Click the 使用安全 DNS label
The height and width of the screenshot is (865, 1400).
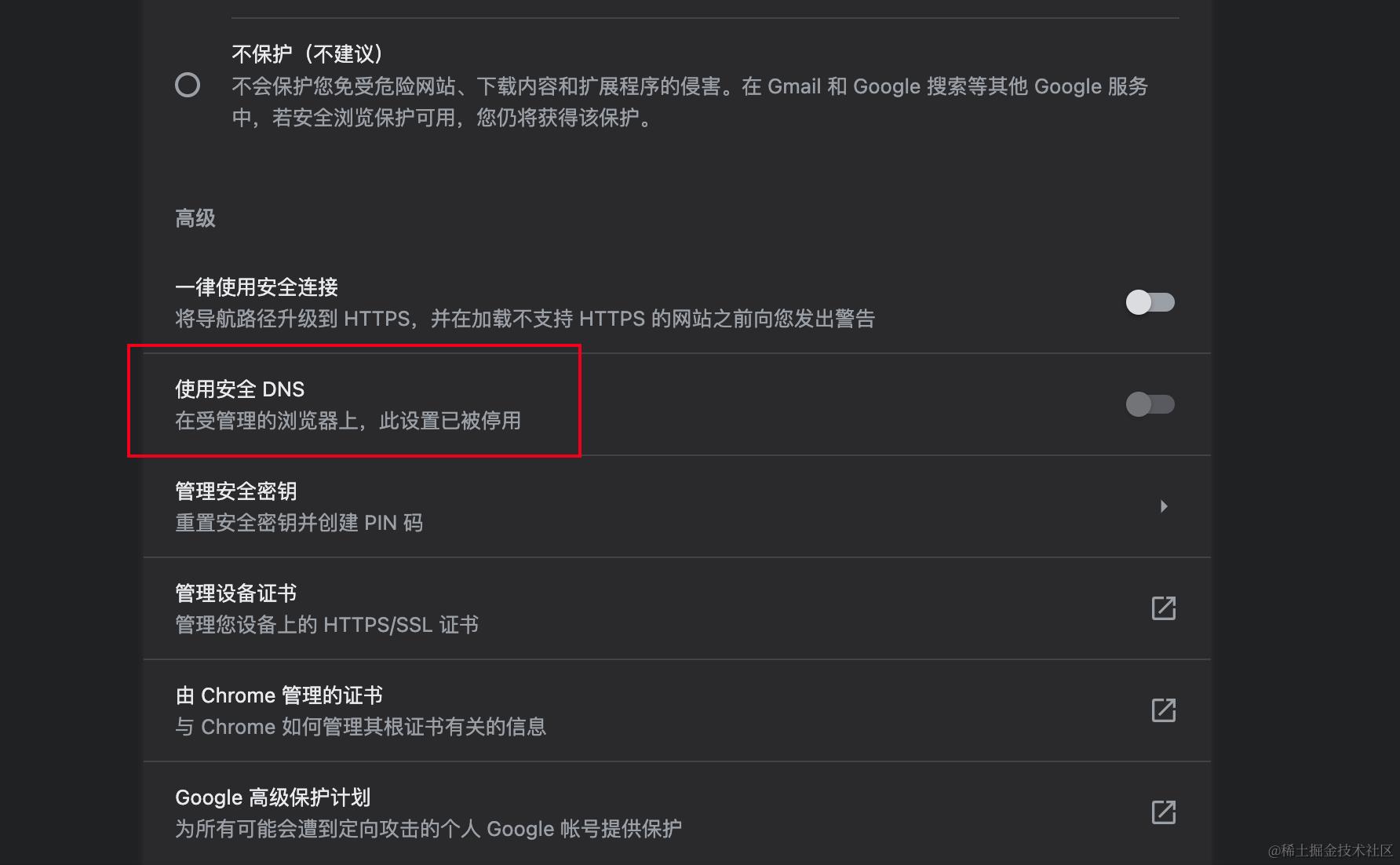[x=239, y=389]
